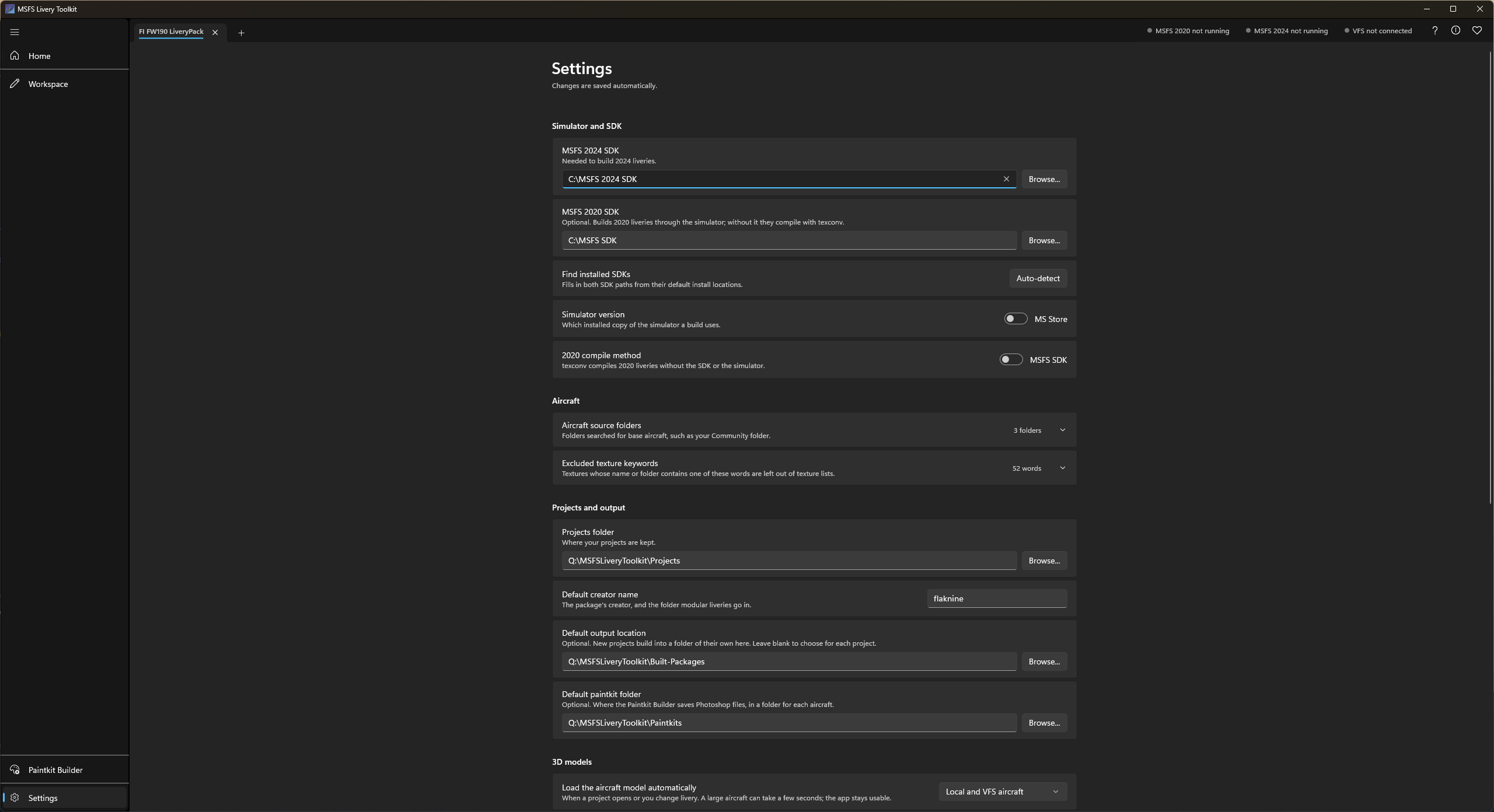Click the heart support icon

coord(1476,30)
